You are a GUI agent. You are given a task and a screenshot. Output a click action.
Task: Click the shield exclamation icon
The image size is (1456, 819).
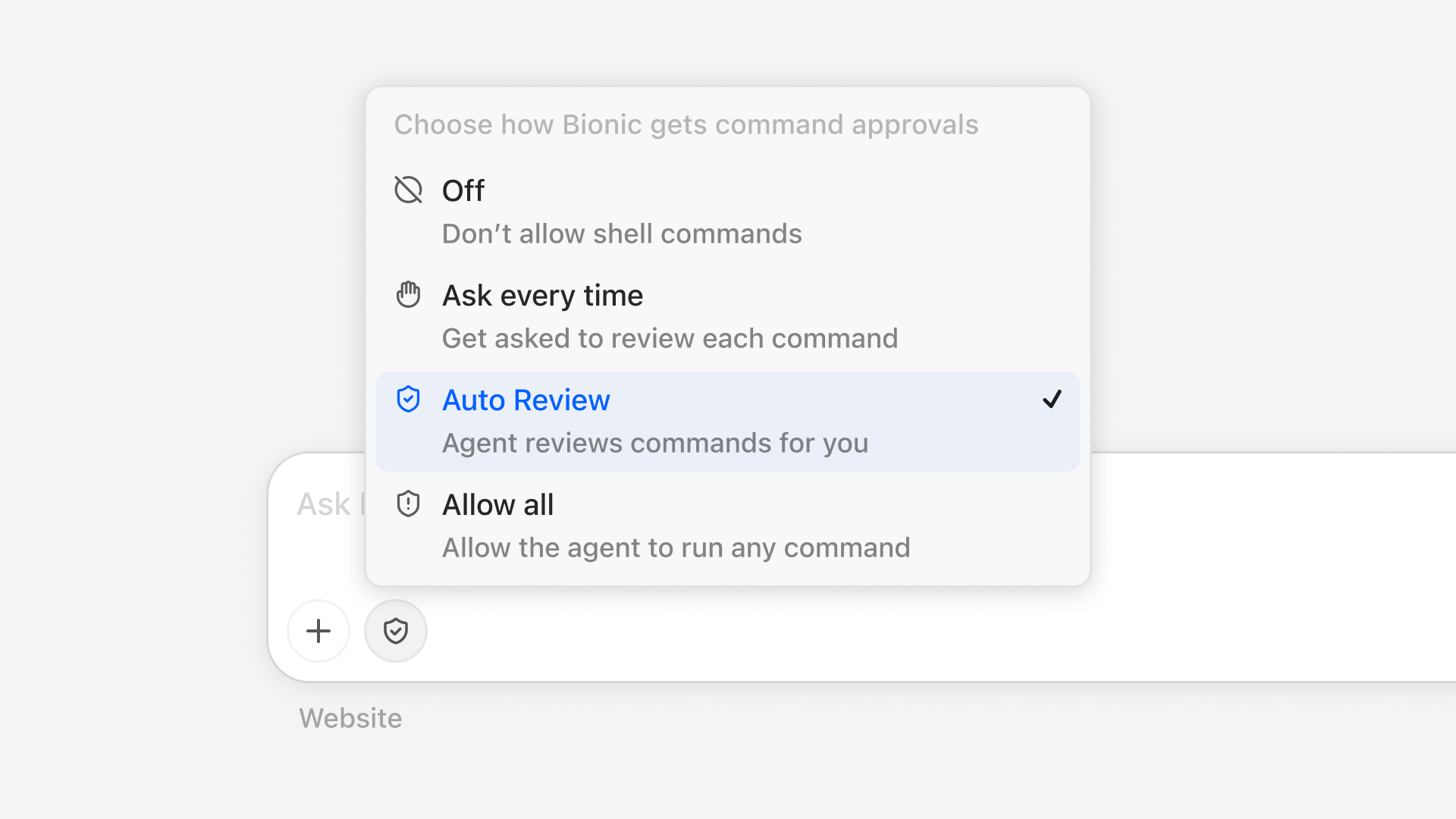click(408, 504)
